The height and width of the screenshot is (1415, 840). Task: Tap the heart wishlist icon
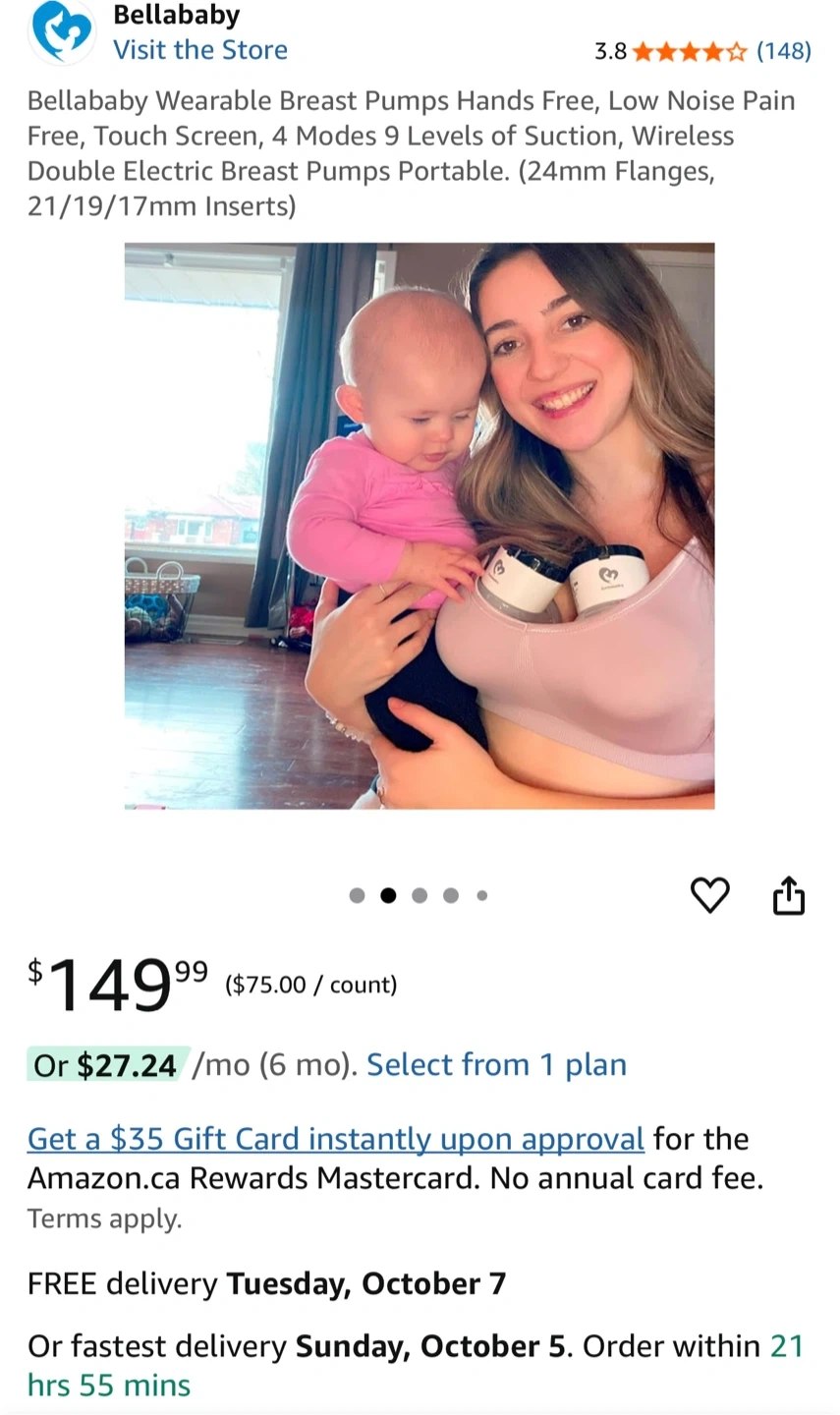pyautogui.click(x=710, y=895)
